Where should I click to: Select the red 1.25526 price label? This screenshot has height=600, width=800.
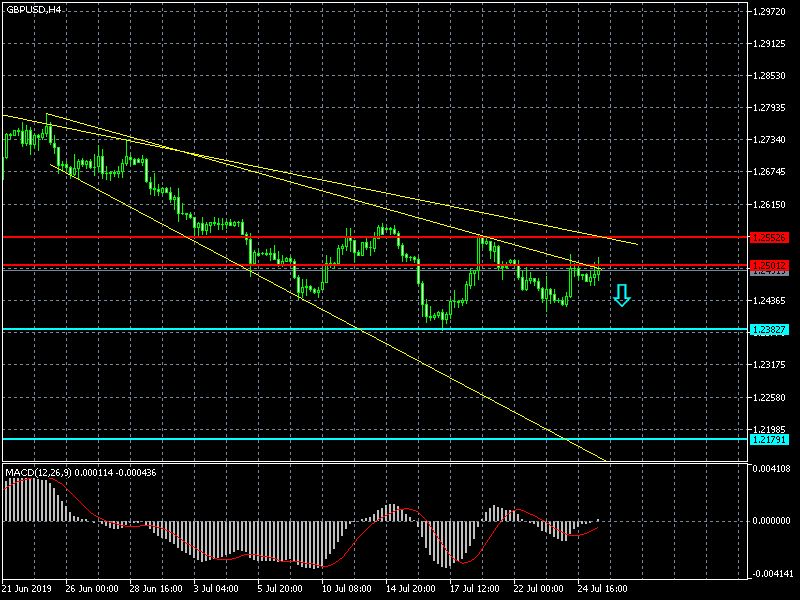(769, 238)
